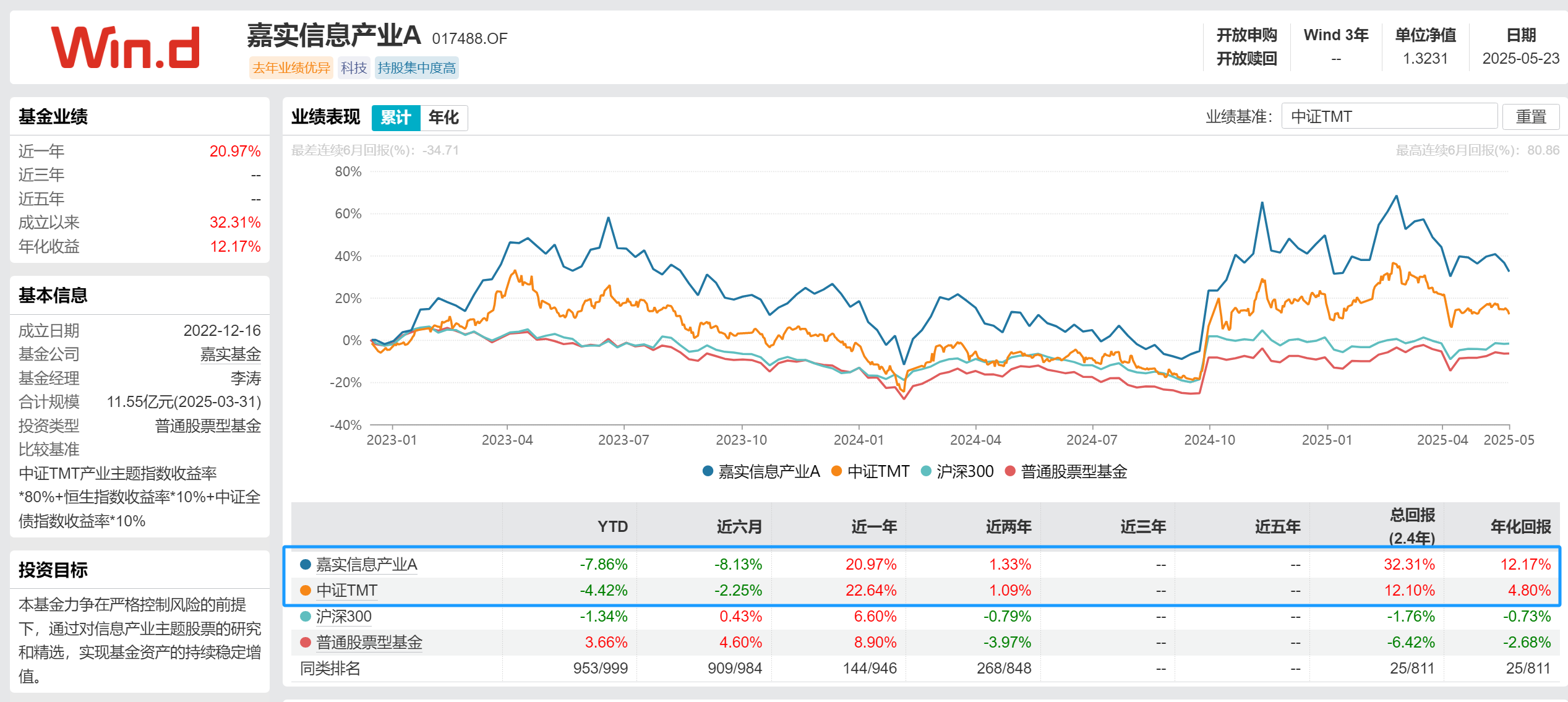
Task: Click the 近六月 column header
Action: [739, 526]
